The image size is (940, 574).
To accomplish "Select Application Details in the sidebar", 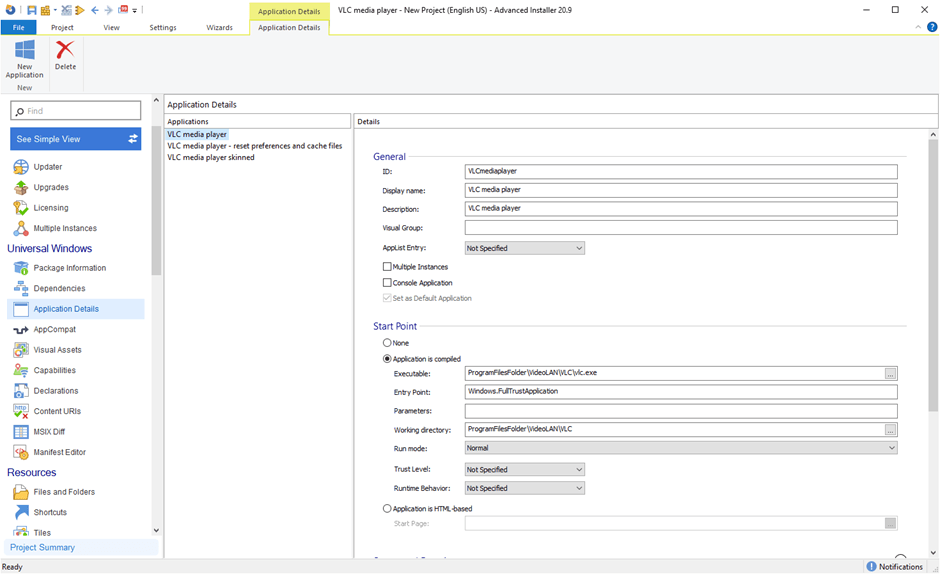I will point(76,309).
